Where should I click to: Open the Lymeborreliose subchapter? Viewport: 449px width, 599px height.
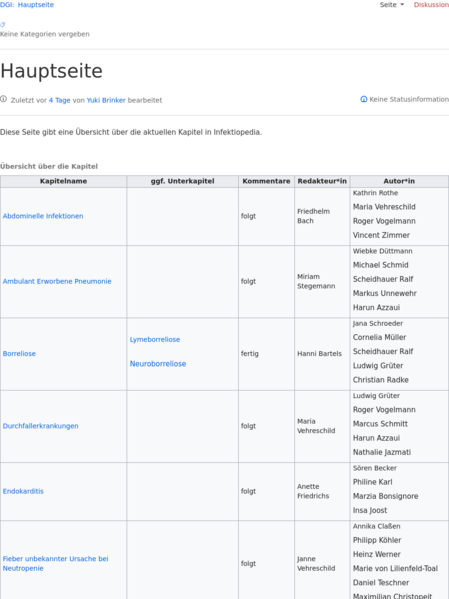155,340
